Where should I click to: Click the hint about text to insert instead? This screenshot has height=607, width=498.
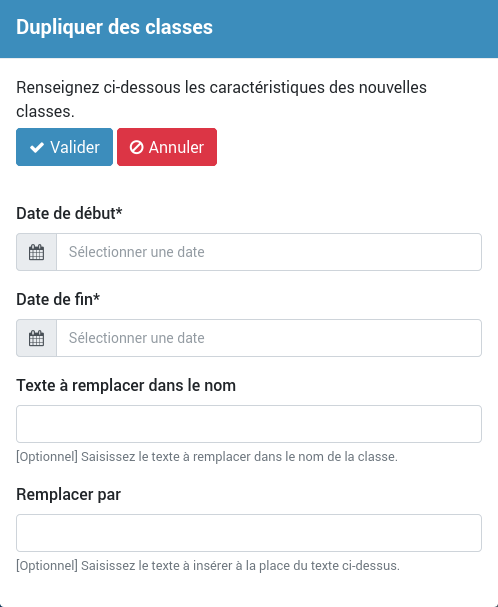(208, 566)
